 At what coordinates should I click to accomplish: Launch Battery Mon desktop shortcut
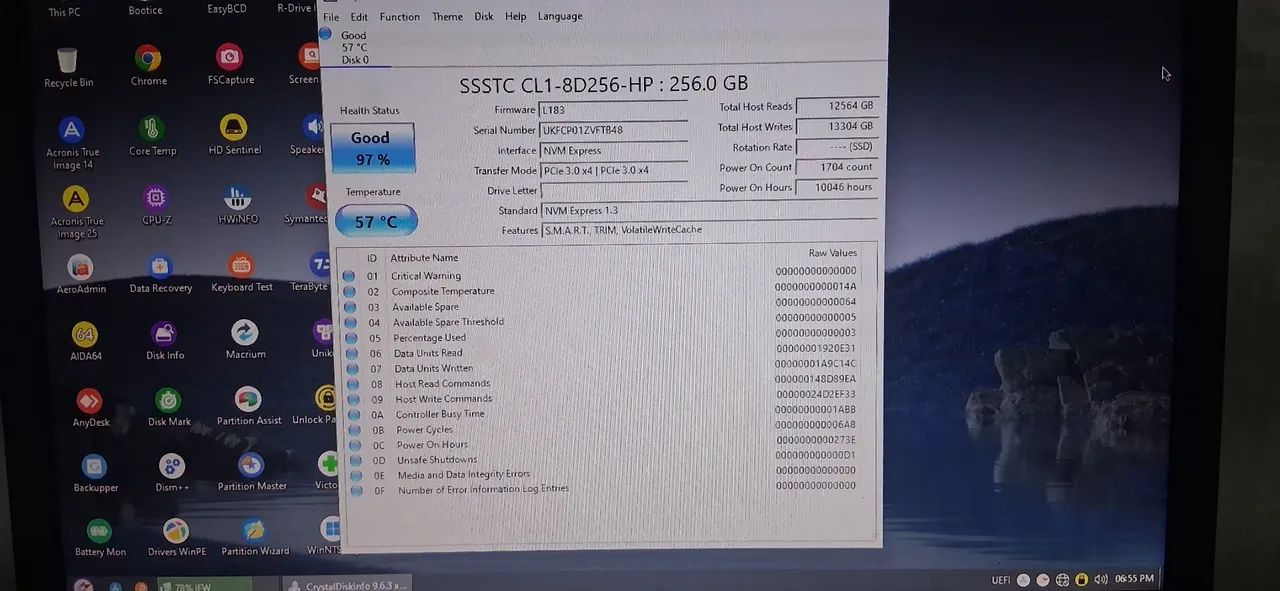tap(100, 538)
